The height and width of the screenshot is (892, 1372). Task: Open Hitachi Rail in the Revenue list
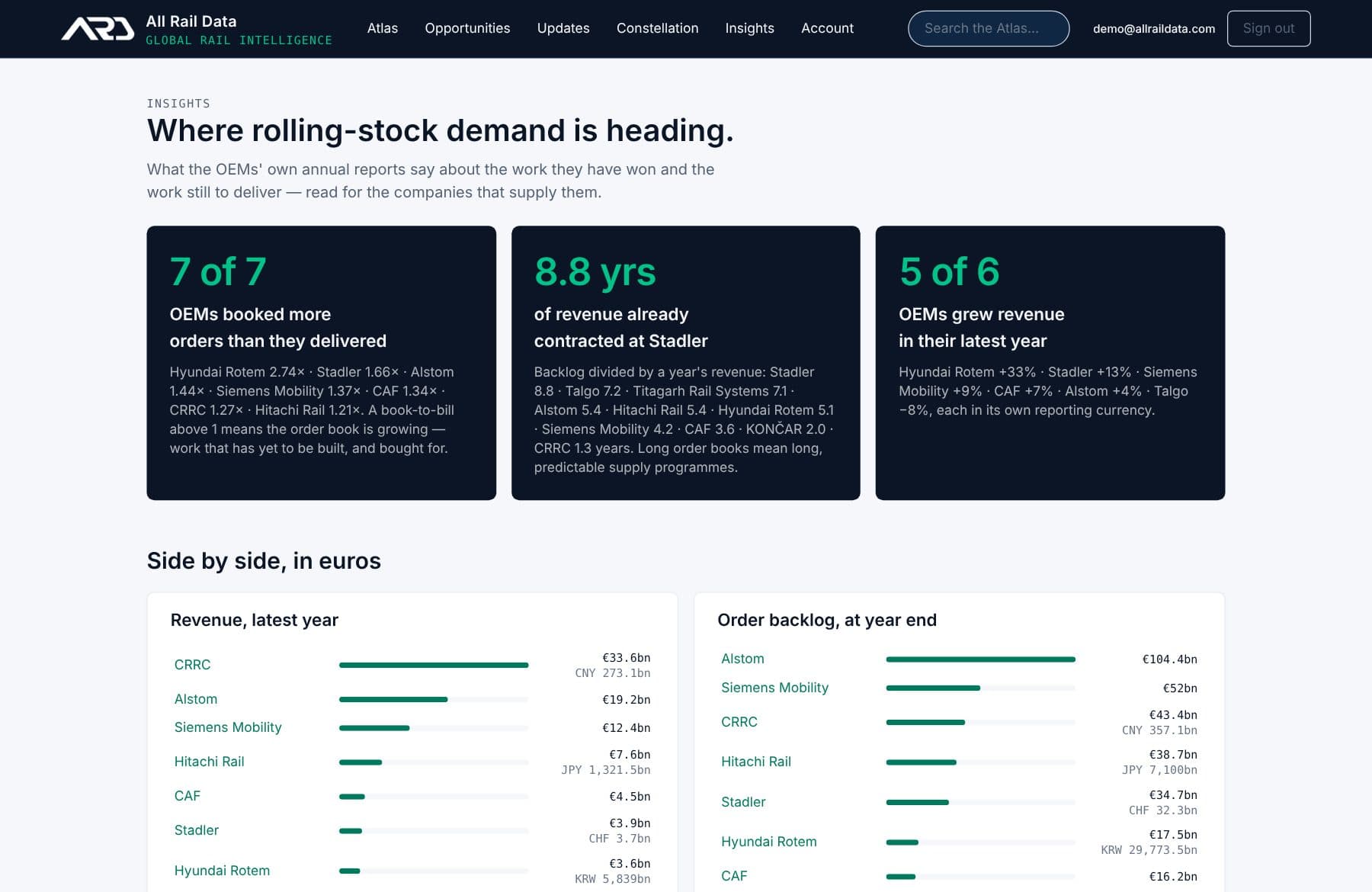point(209,762)
